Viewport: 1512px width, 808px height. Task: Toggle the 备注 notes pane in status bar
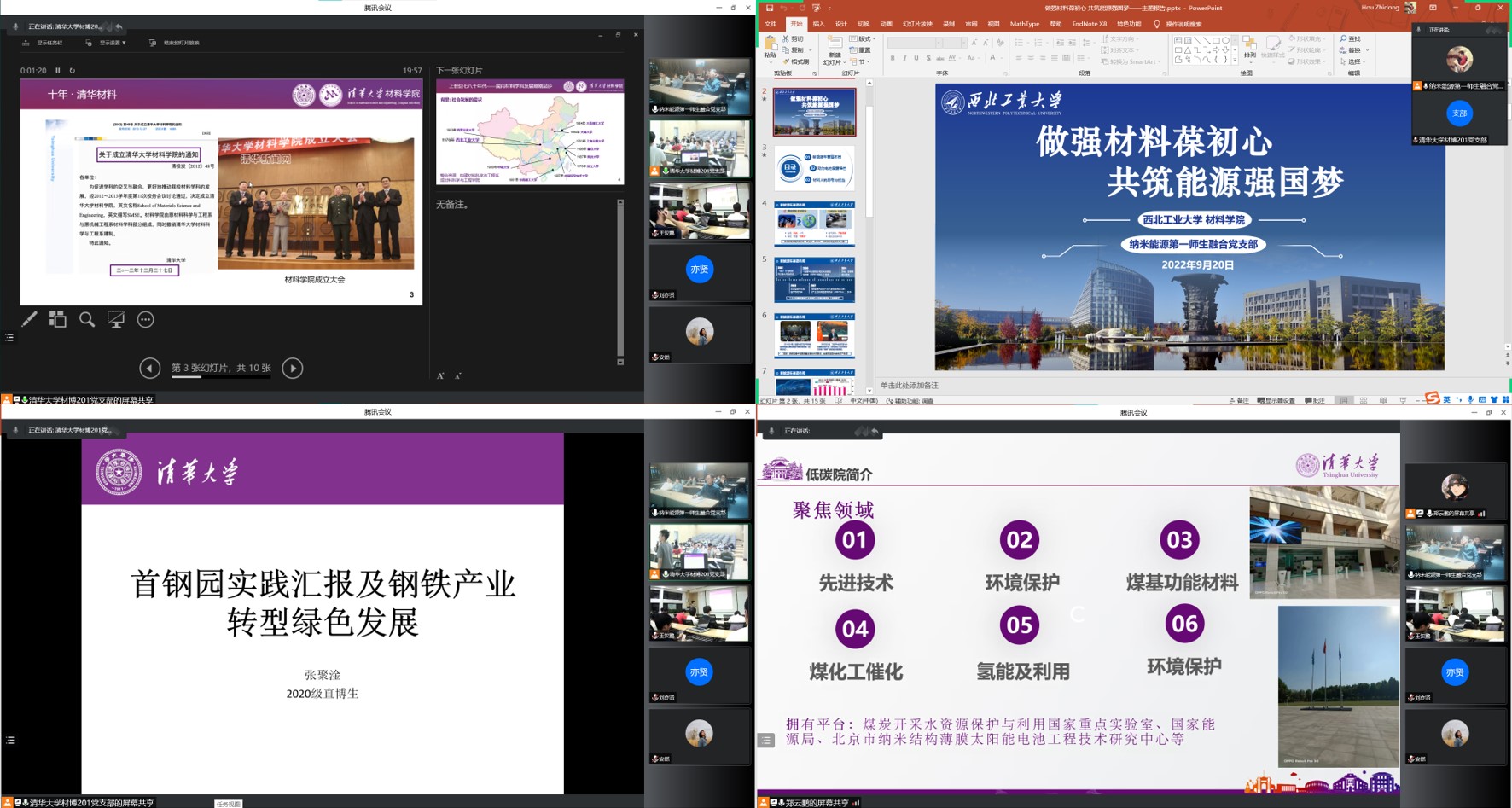[1239, 400]
